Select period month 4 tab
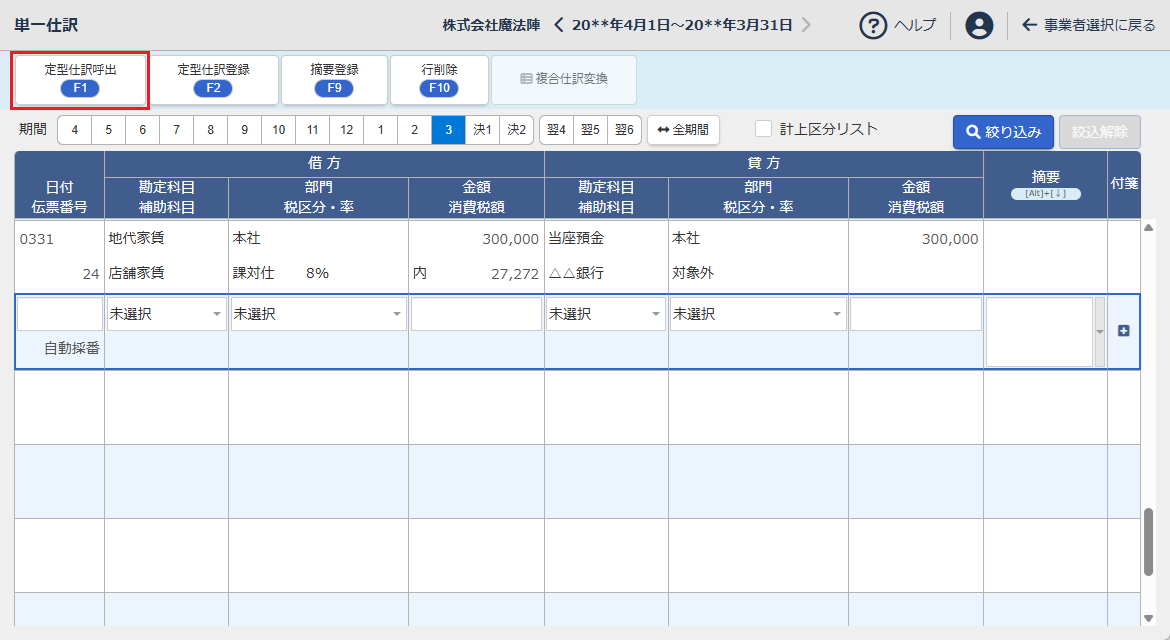Screen dimensions: 1170x640 coord(74,130)
